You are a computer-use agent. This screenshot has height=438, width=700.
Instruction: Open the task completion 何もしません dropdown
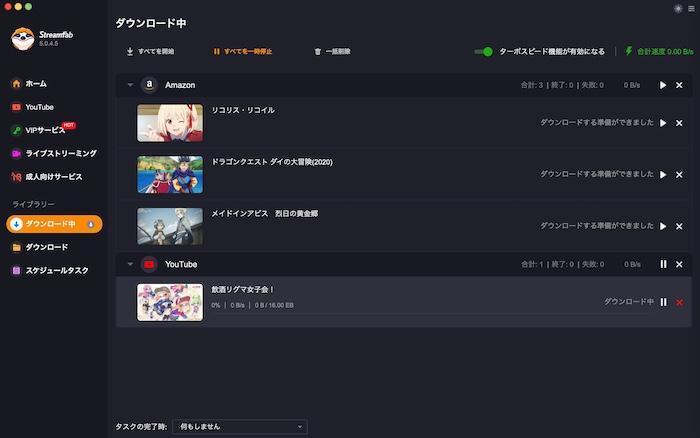coord(240,427)
